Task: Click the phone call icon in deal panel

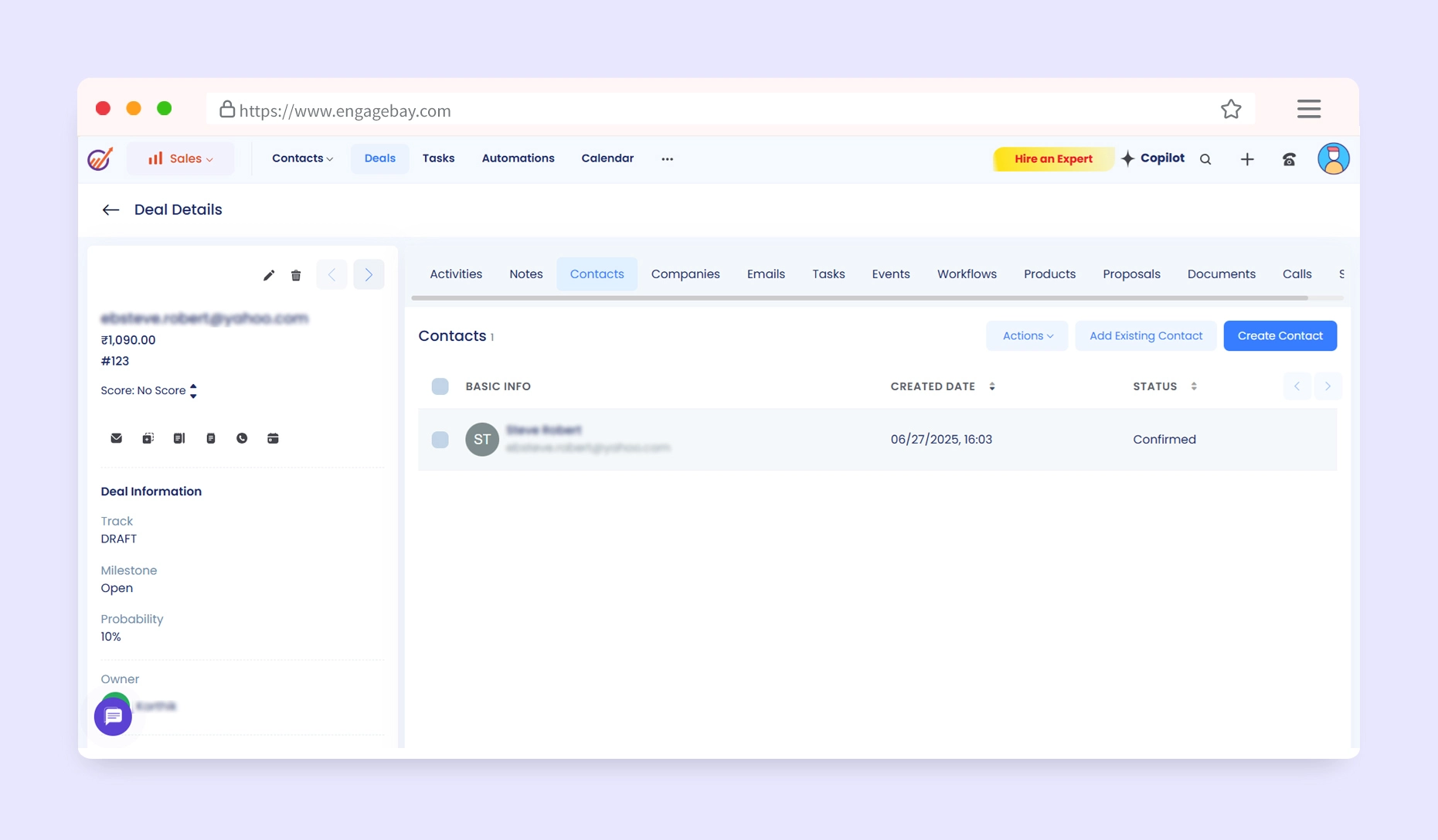Action: (x=242, y=438)
